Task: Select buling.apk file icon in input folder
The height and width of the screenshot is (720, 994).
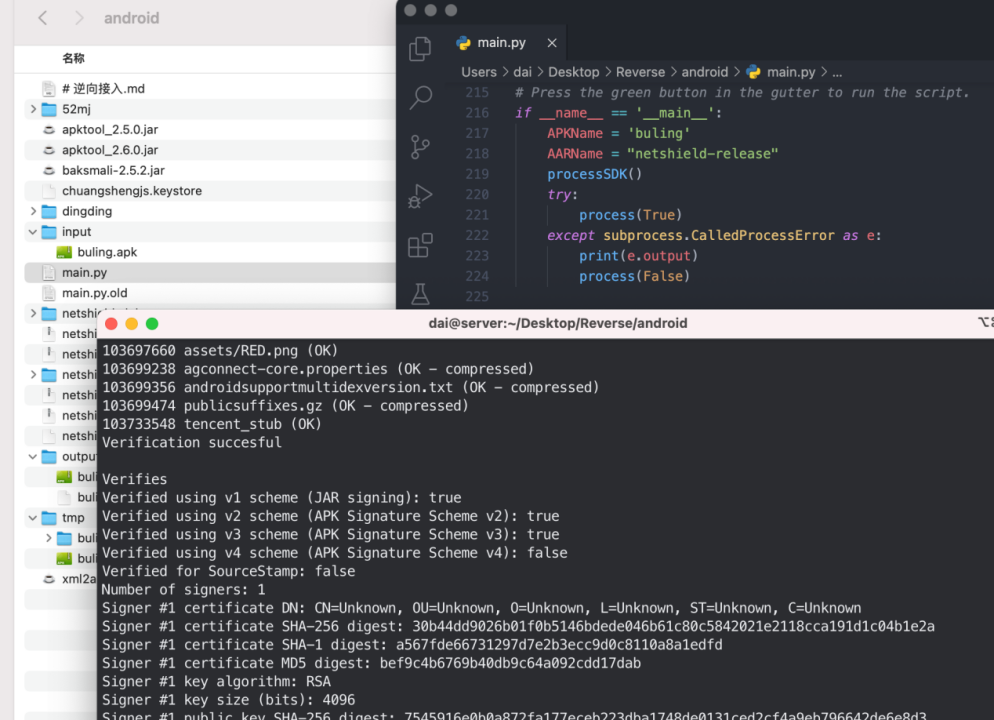Action: pos(64,252)
